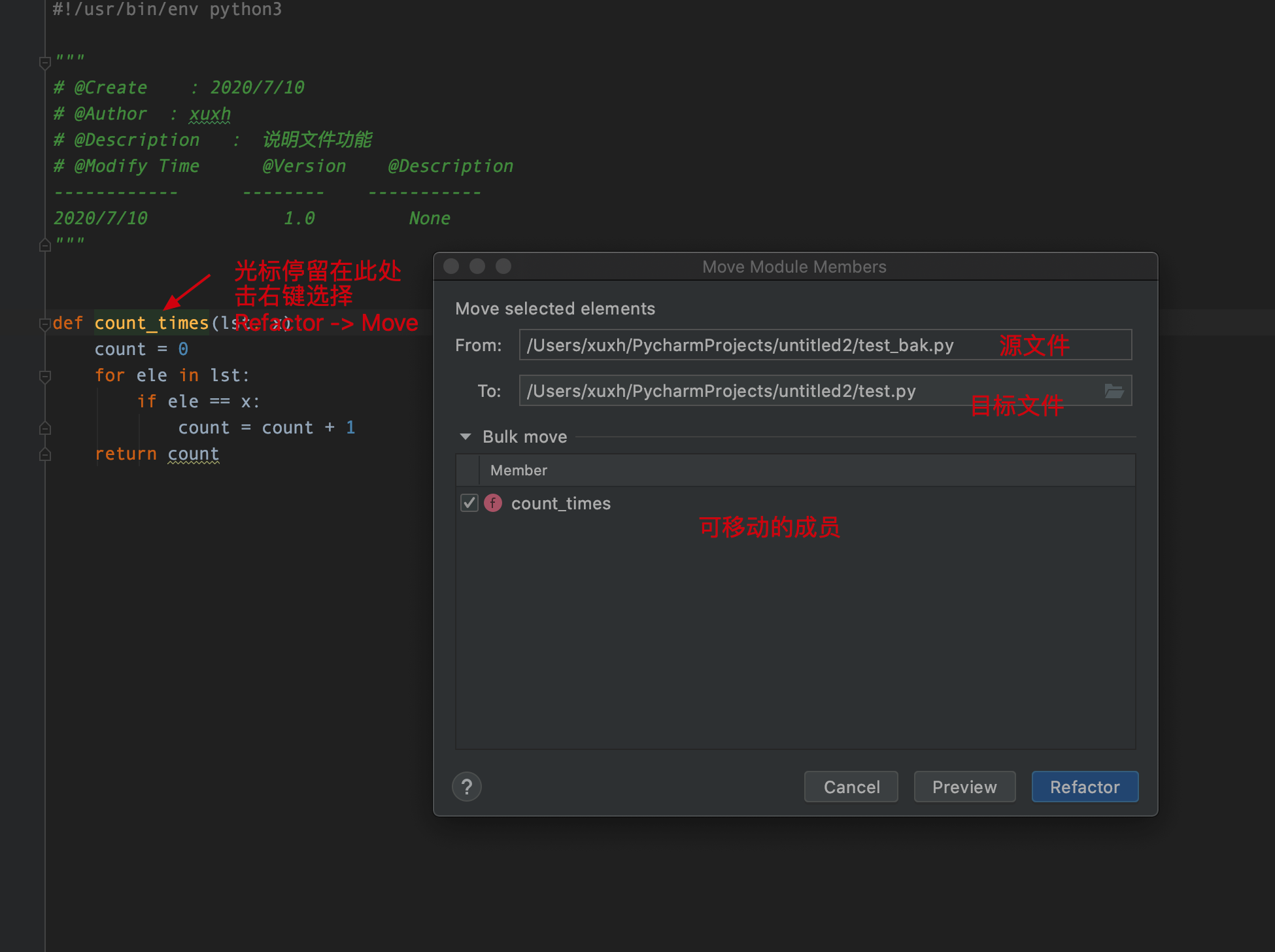Click the 'return count' statement
The image size is (1275, 952).
tap(157, 454)
